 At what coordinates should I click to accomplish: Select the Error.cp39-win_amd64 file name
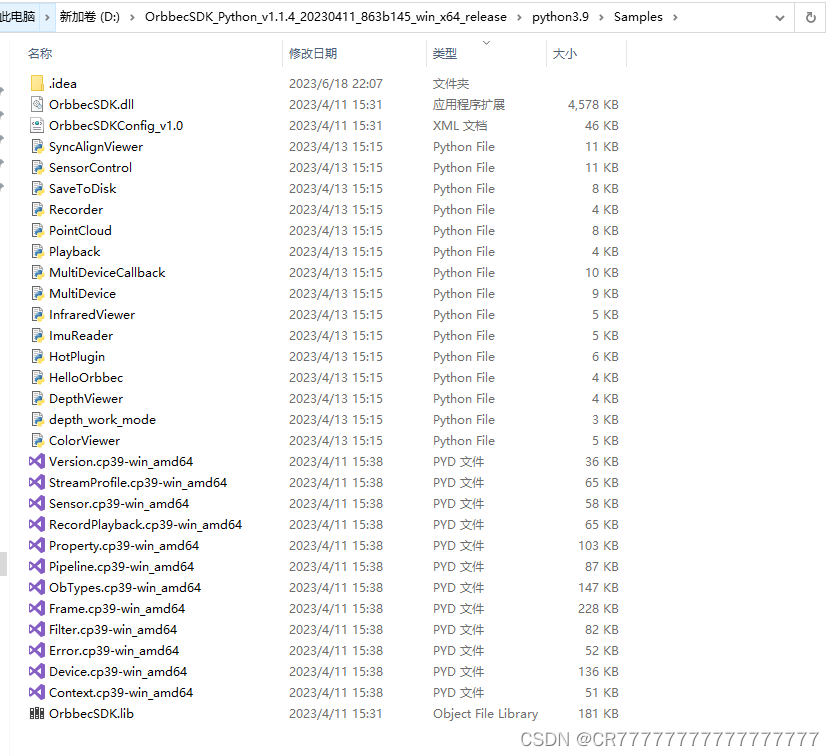tap(114, 651)
